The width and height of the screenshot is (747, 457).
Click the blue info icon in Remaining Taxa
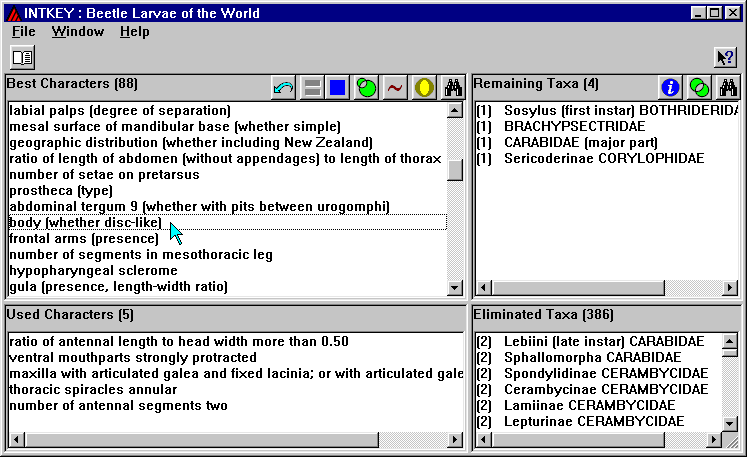(x=670, y=88)
